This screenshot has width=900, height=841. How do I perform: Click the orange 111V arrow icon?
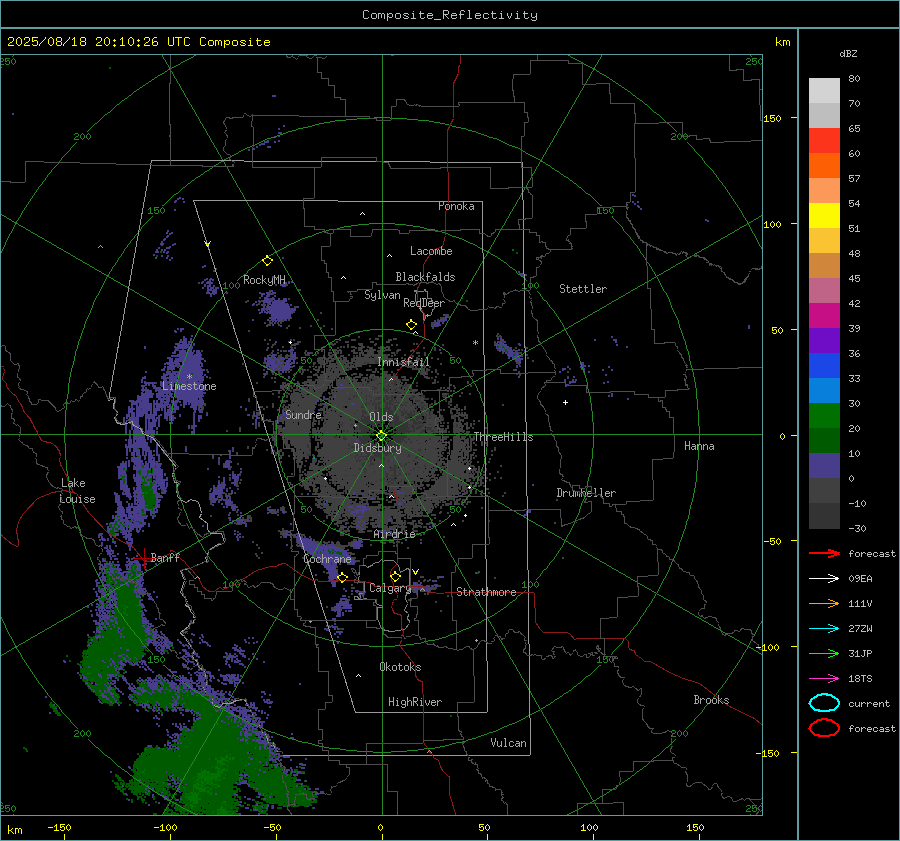click(x=824, y=603)
